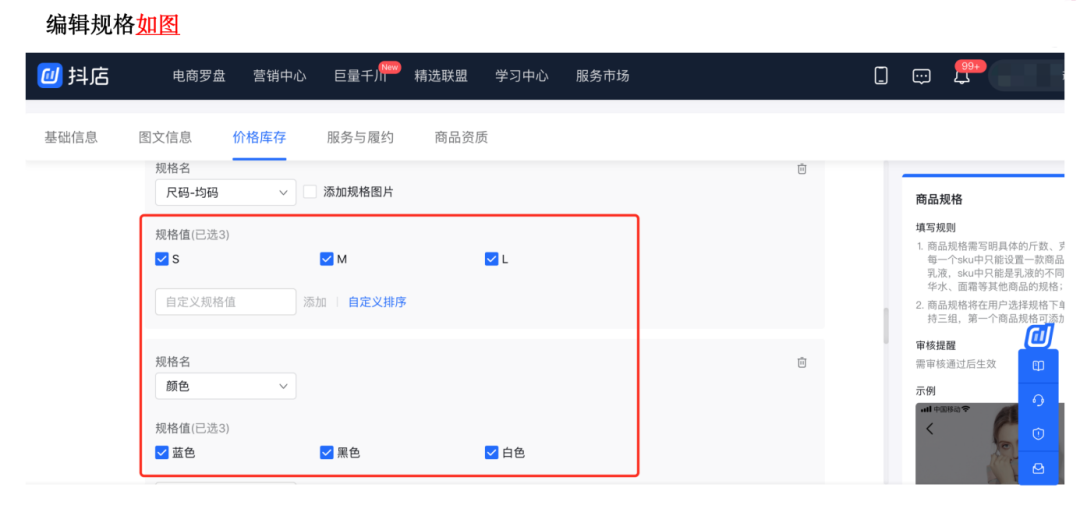Click the 规格值(已选3) label above S M L
1080x523 pixels.
[192, 235]
